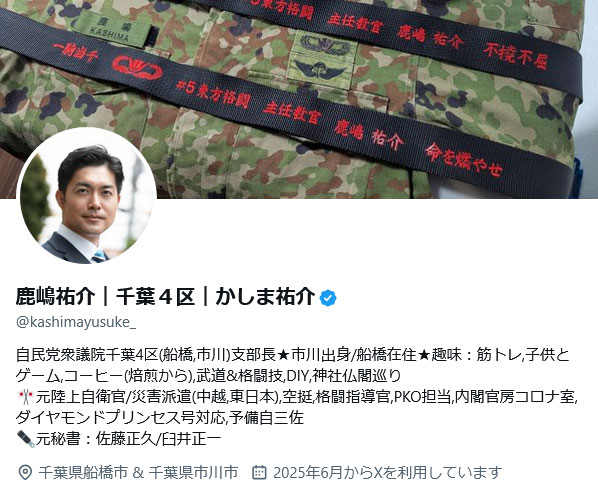The height and width of the screenshot is (490, 598).
Task: Open the circular profile photo
Action: (x=87, y=196)
